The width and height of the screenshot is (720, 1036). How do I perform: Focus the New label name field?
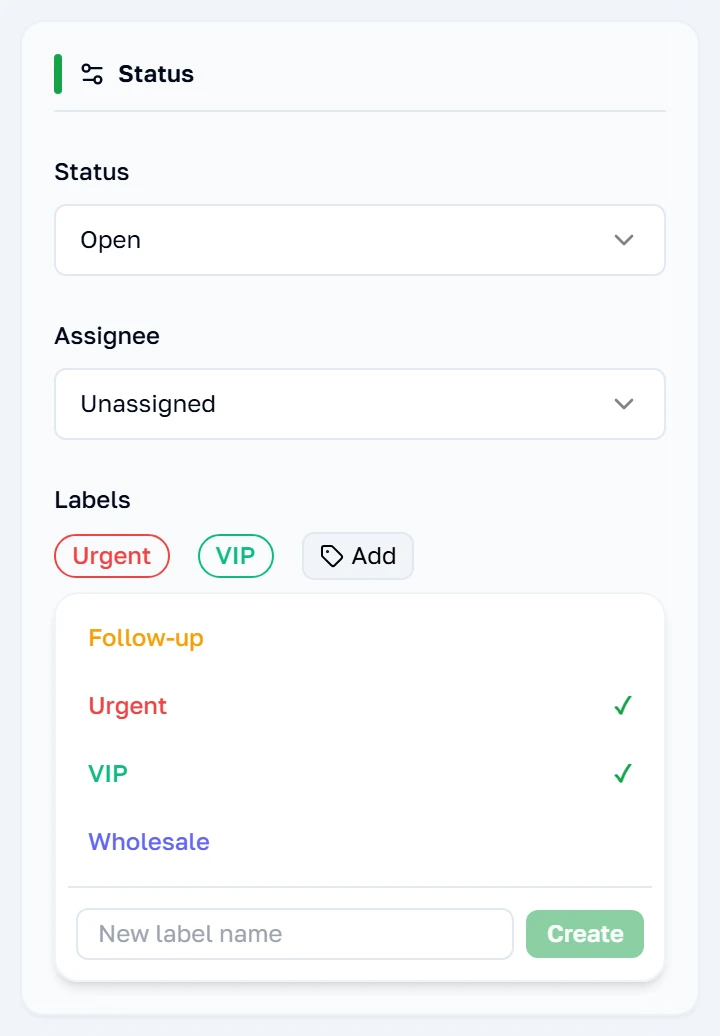click(x=295, y=934)
